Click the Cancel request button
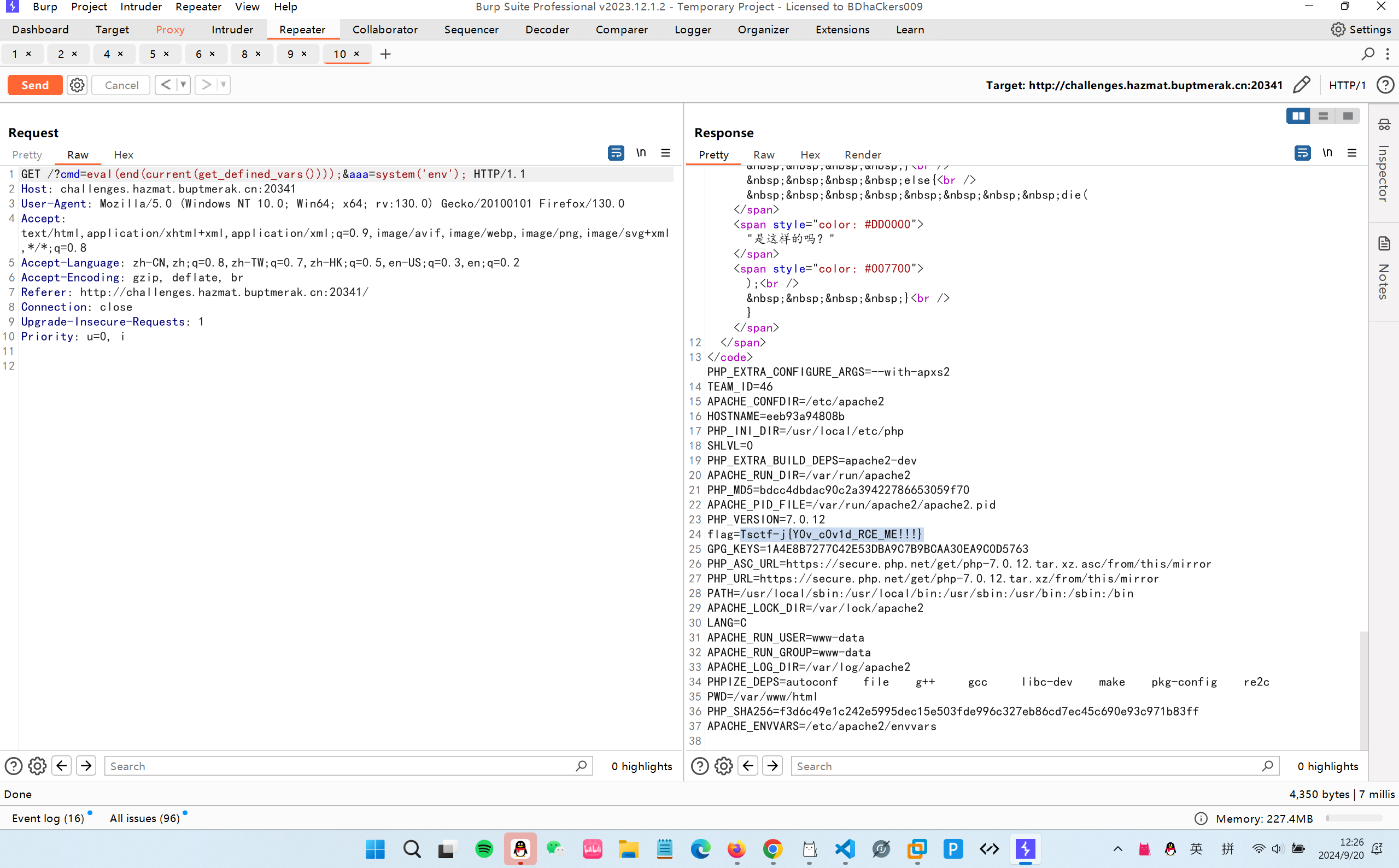Image resolution: width=1399 pixels, height=868 pixels. [121, 85]
